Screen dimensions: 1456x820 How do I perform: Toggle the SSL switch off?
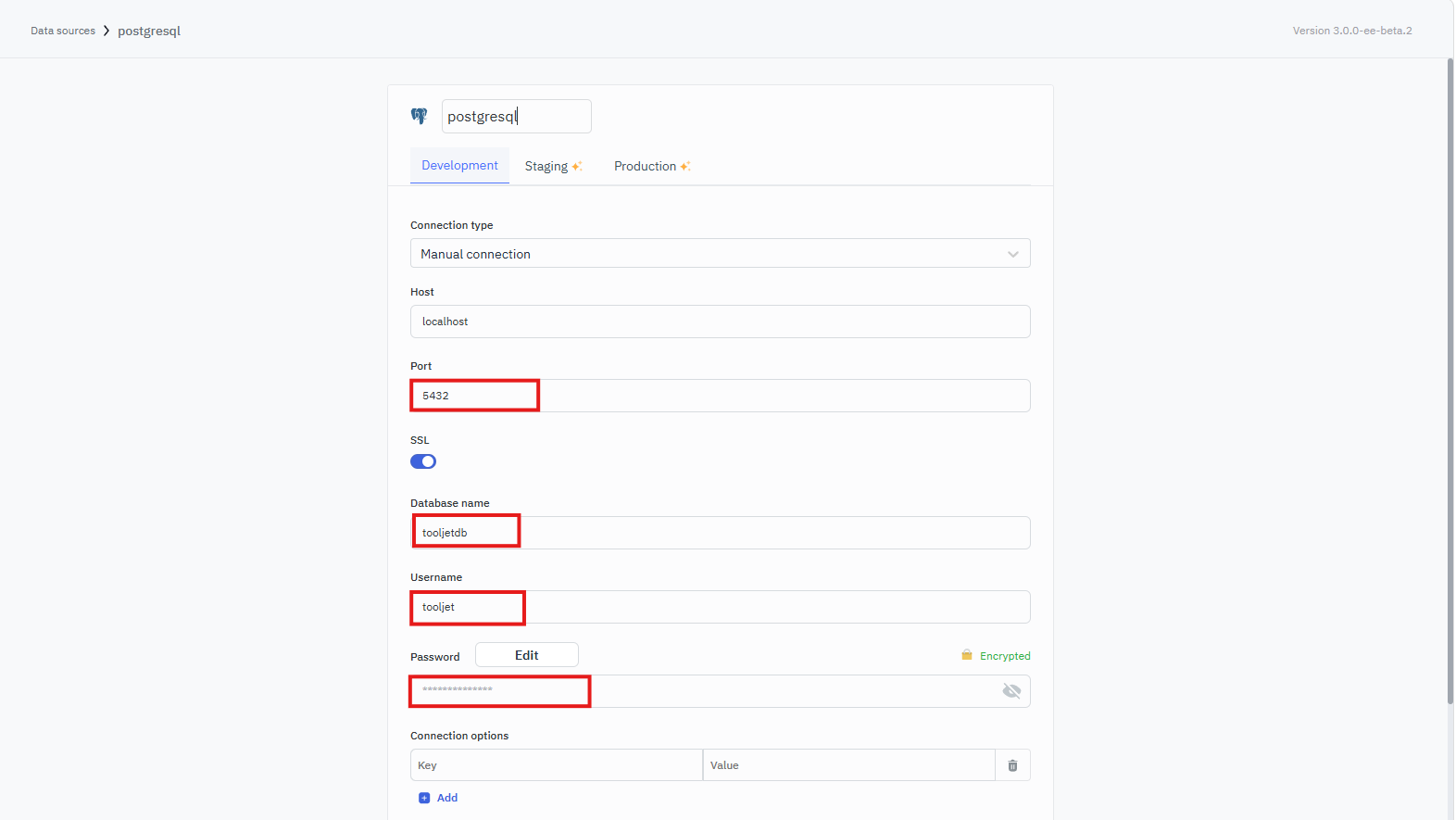click(423, 461)
